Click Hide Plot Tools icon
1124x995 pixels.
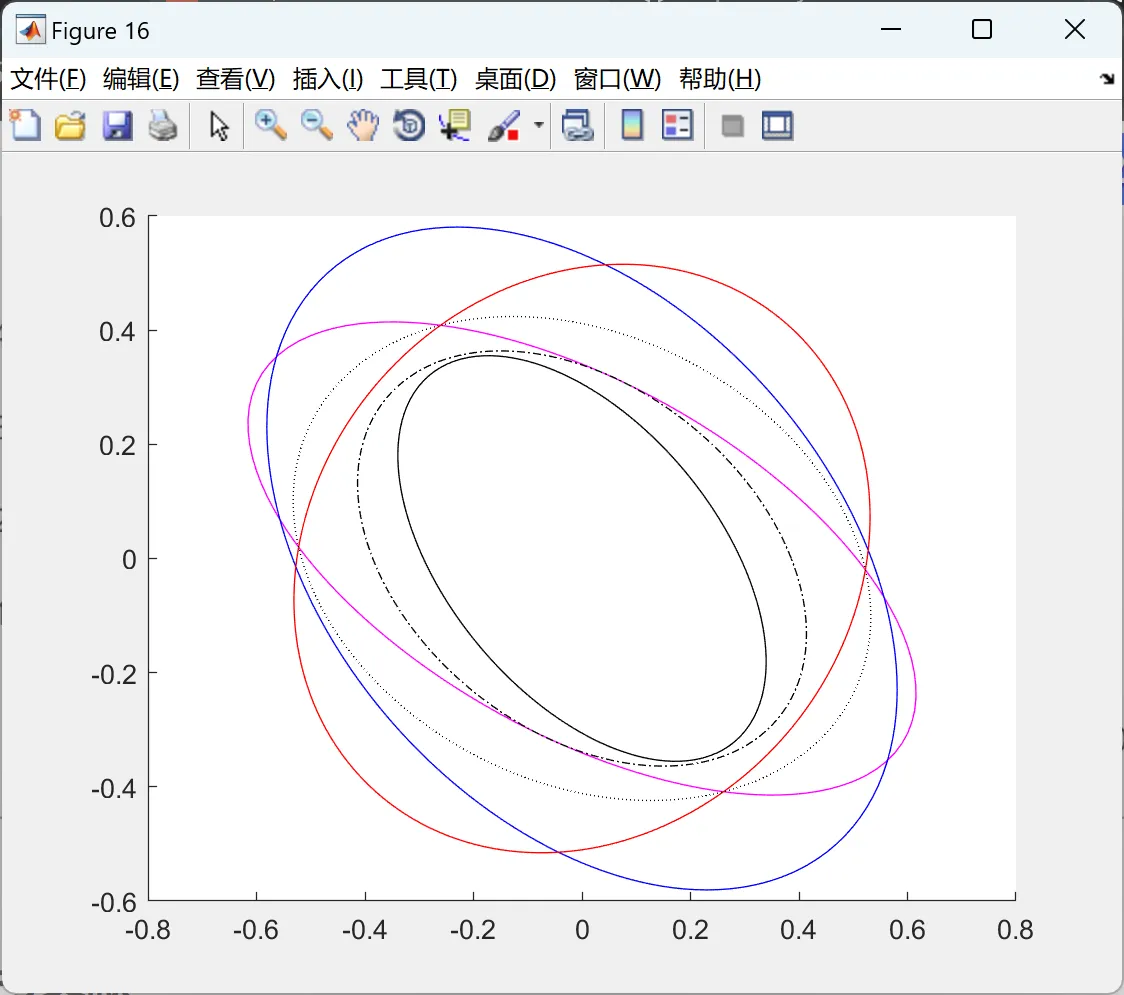pyautogui.click(x=732, y=126)
